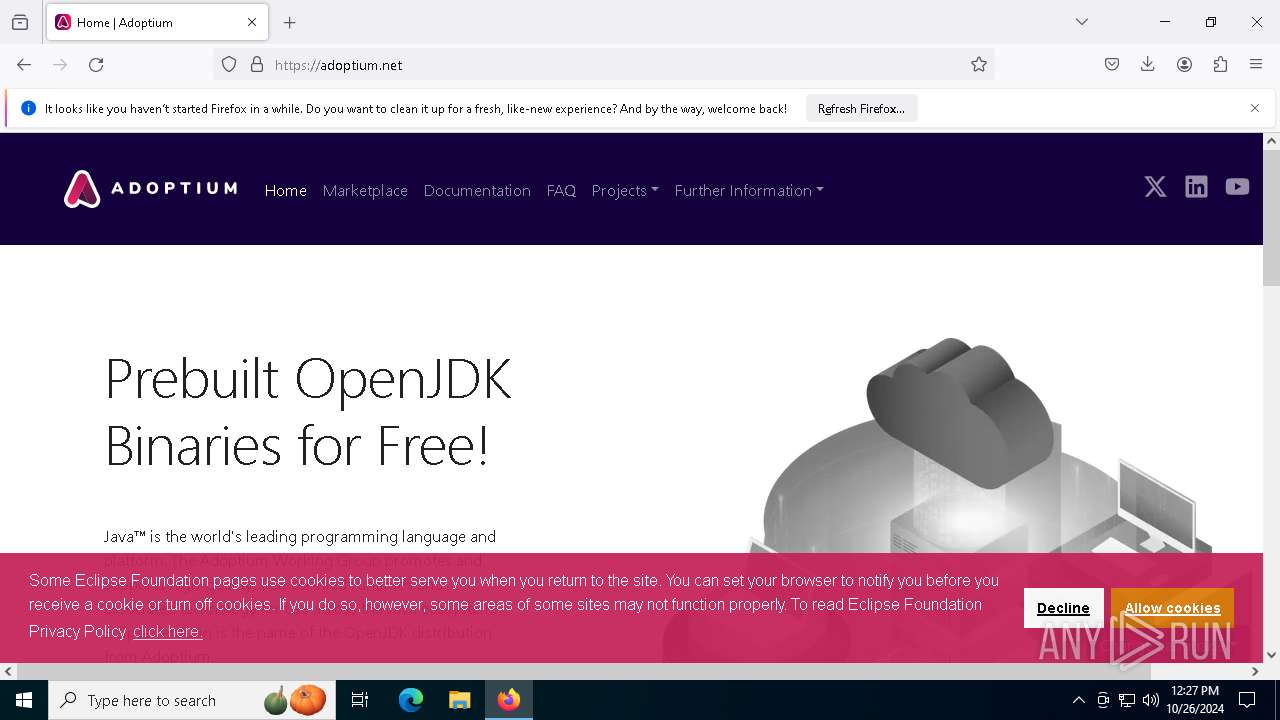This screenshot has height=720, width=1280.
Task: Open the taskbar clock and date
Action: [x=1195, y=700]
